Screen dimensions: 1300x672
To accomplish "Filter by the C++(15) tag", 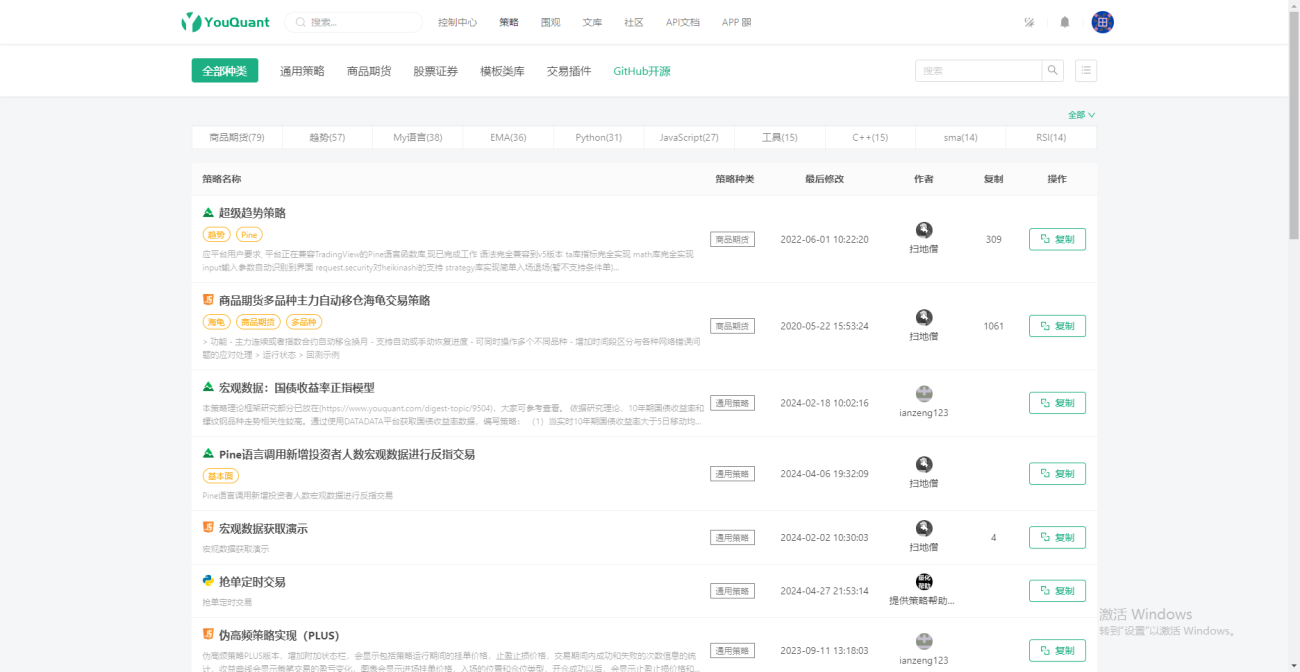I will 870,137.
